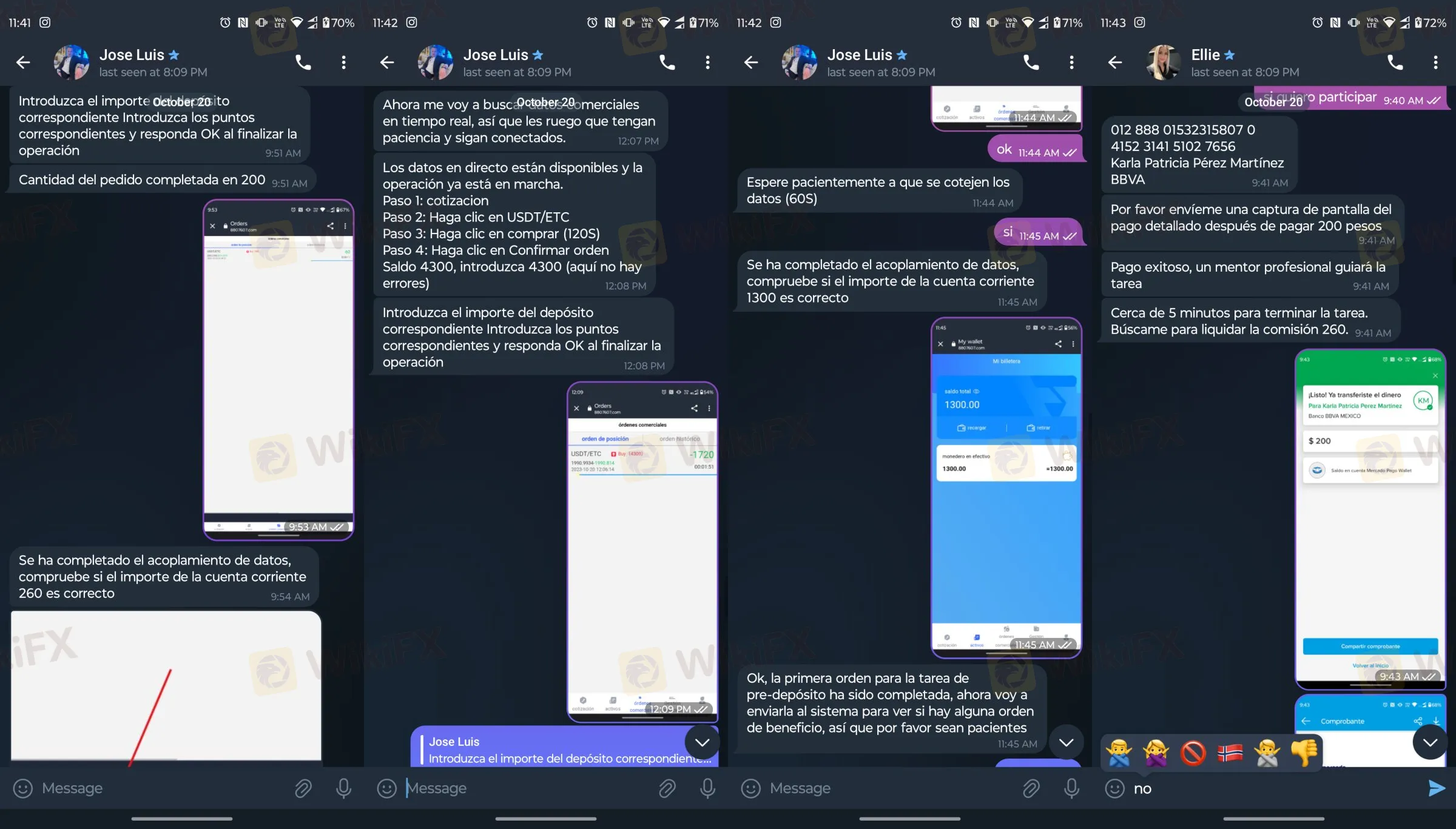The height and width of the screenshot is (829, 1456).
Task: Open emoji picker in the third chat
Action: [751, 788]
